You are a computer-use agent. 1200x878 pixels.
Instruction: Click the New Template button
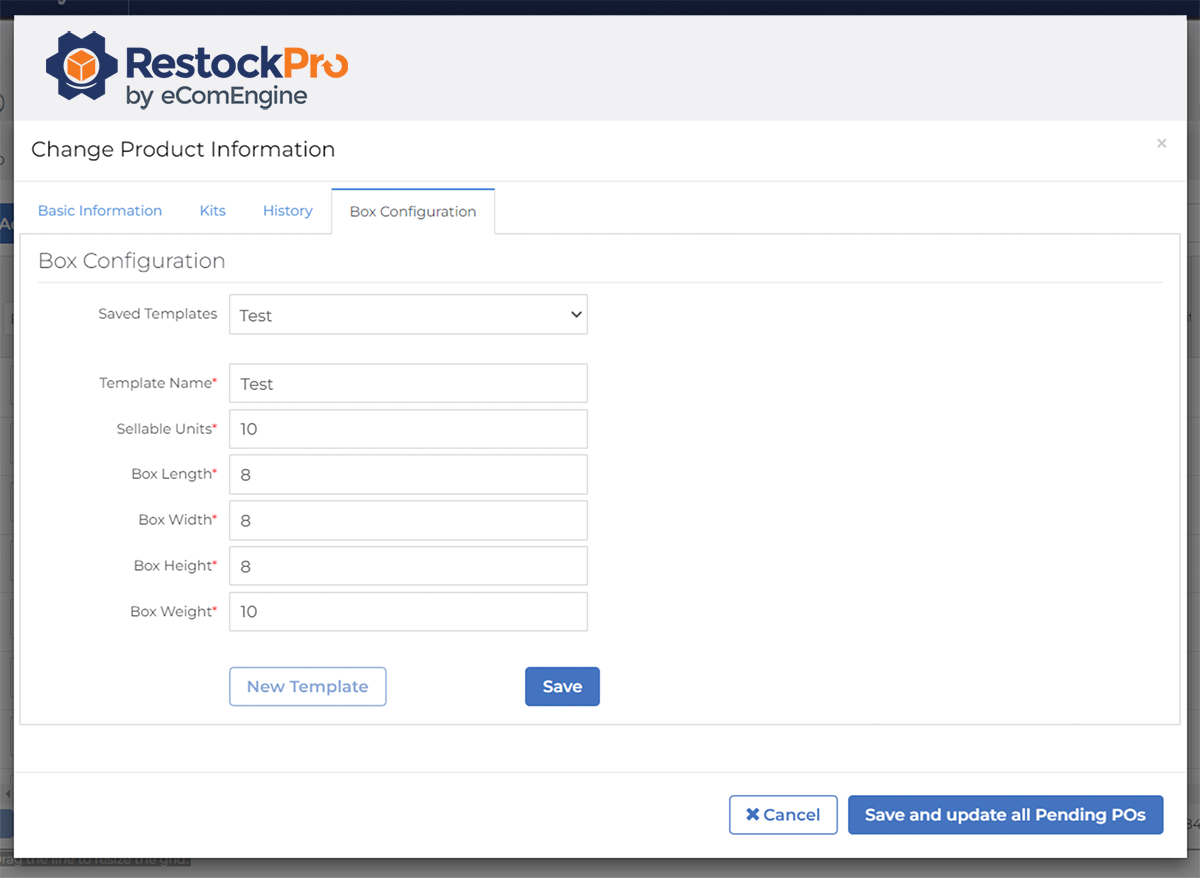pos(308,687)
